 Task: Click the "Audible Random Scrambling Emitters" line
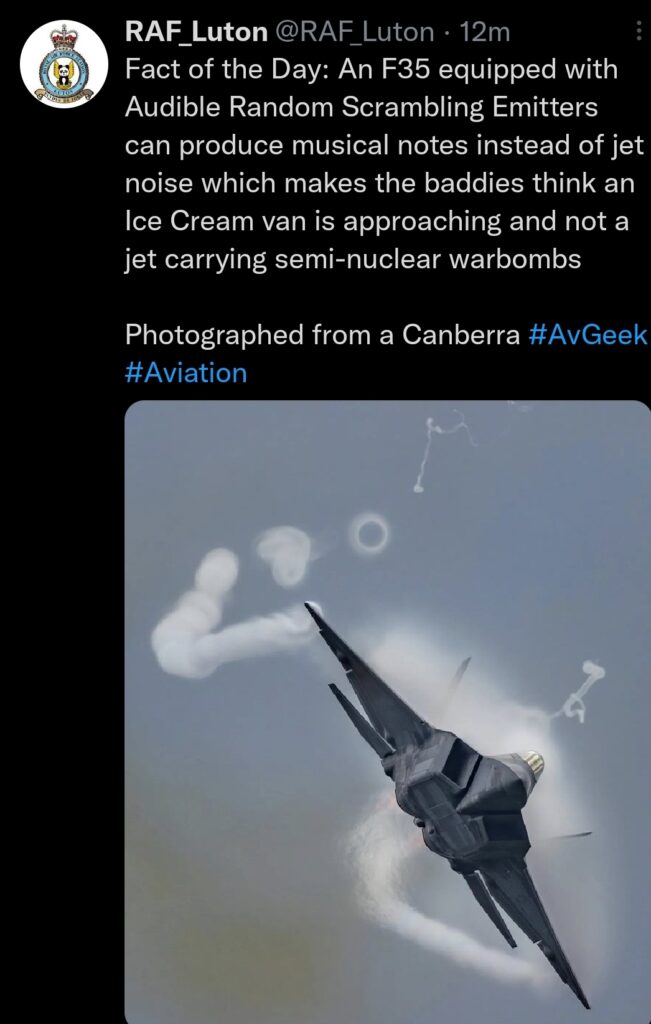[x=361, y=107]
